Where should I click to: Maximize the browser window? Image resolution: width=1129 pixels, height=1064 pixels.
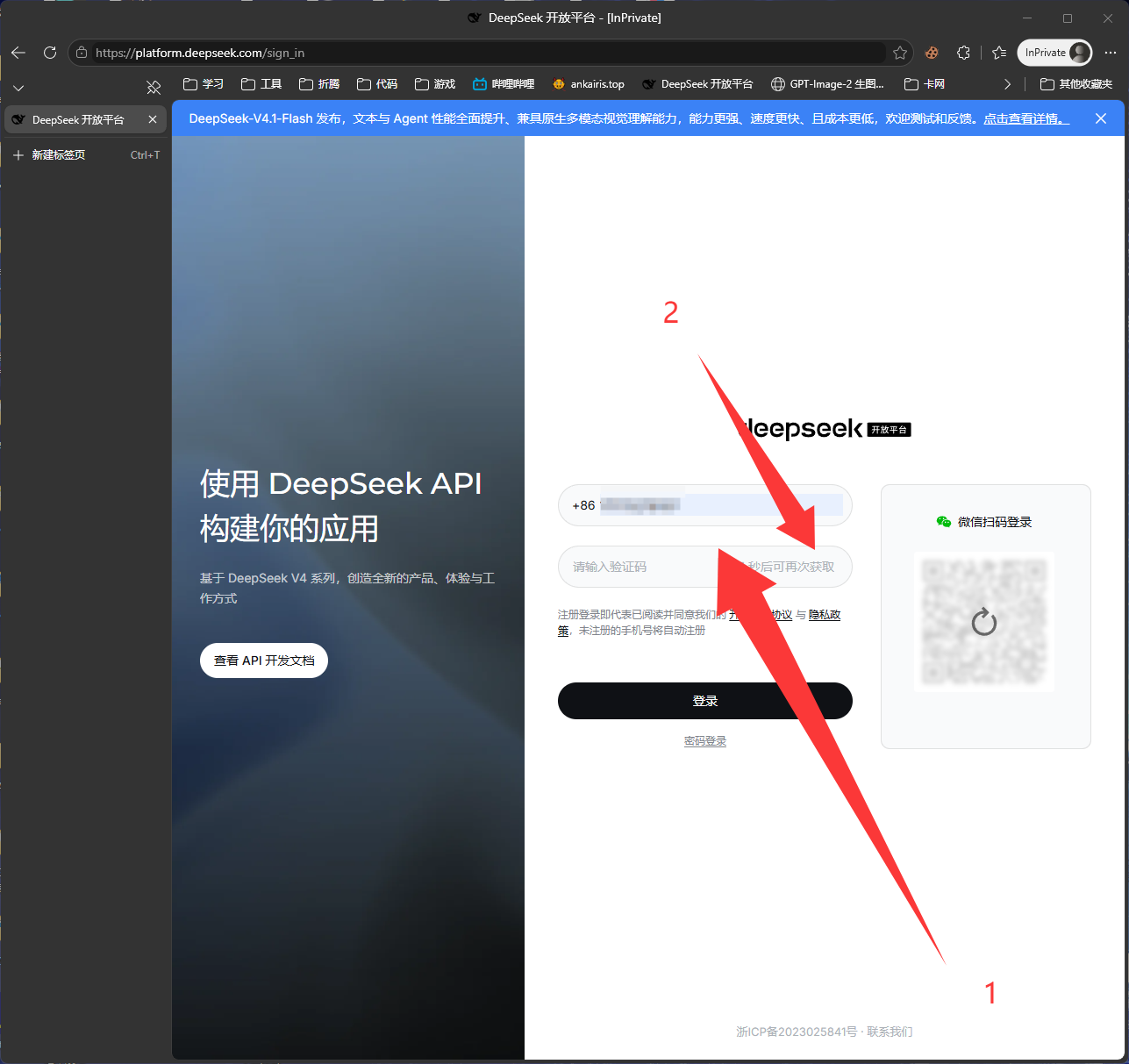[x=1068, y=18]
